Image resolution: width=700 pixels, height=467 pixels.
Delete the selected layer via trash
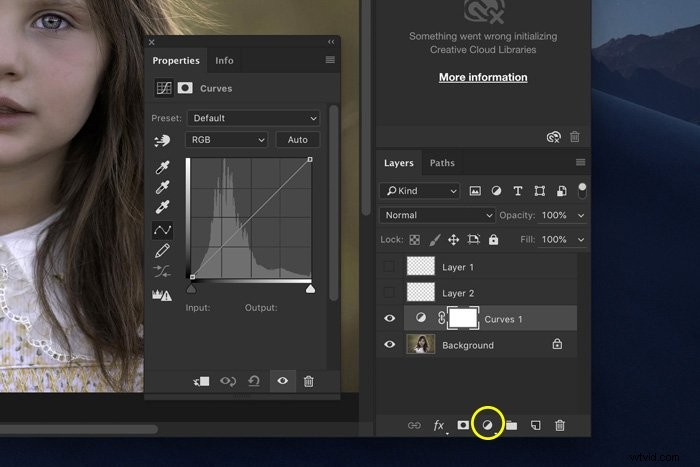pyautogui.click(x=560, y=425)
